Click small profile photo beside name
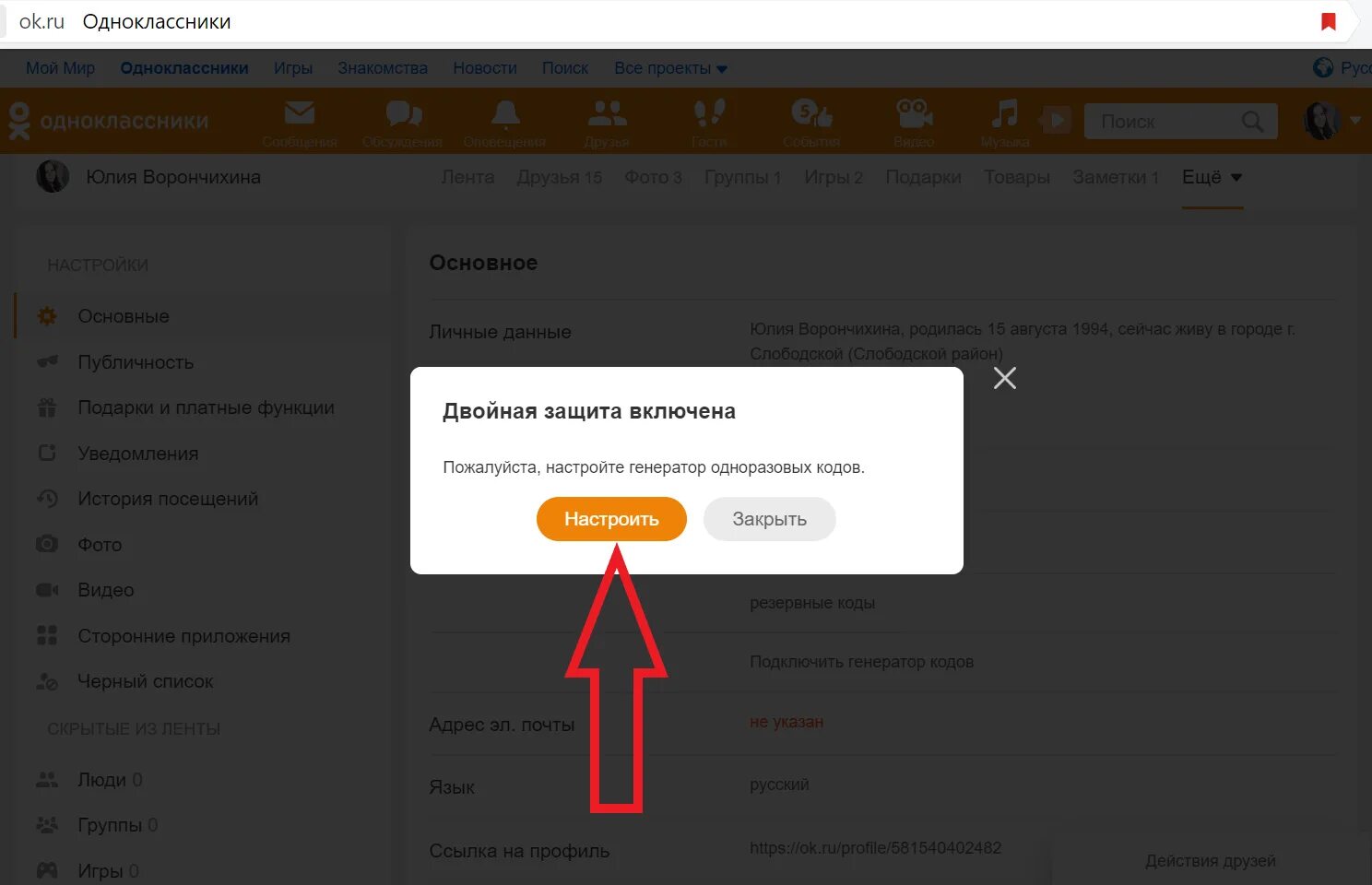 click(53, 176)
